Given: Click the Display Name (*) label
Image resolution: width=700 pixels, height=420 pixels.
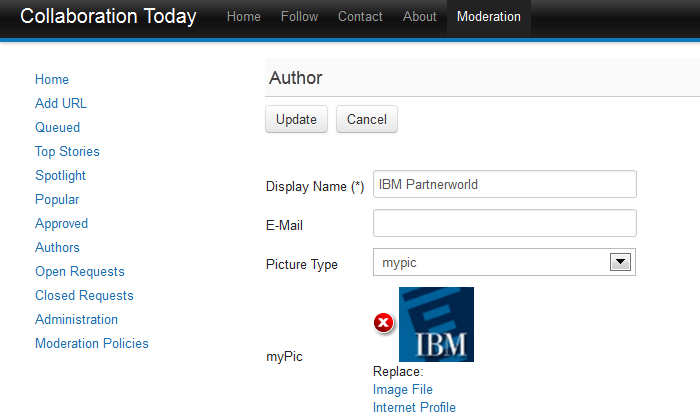Looking at the screenshot, I should [x=315, y=187].
